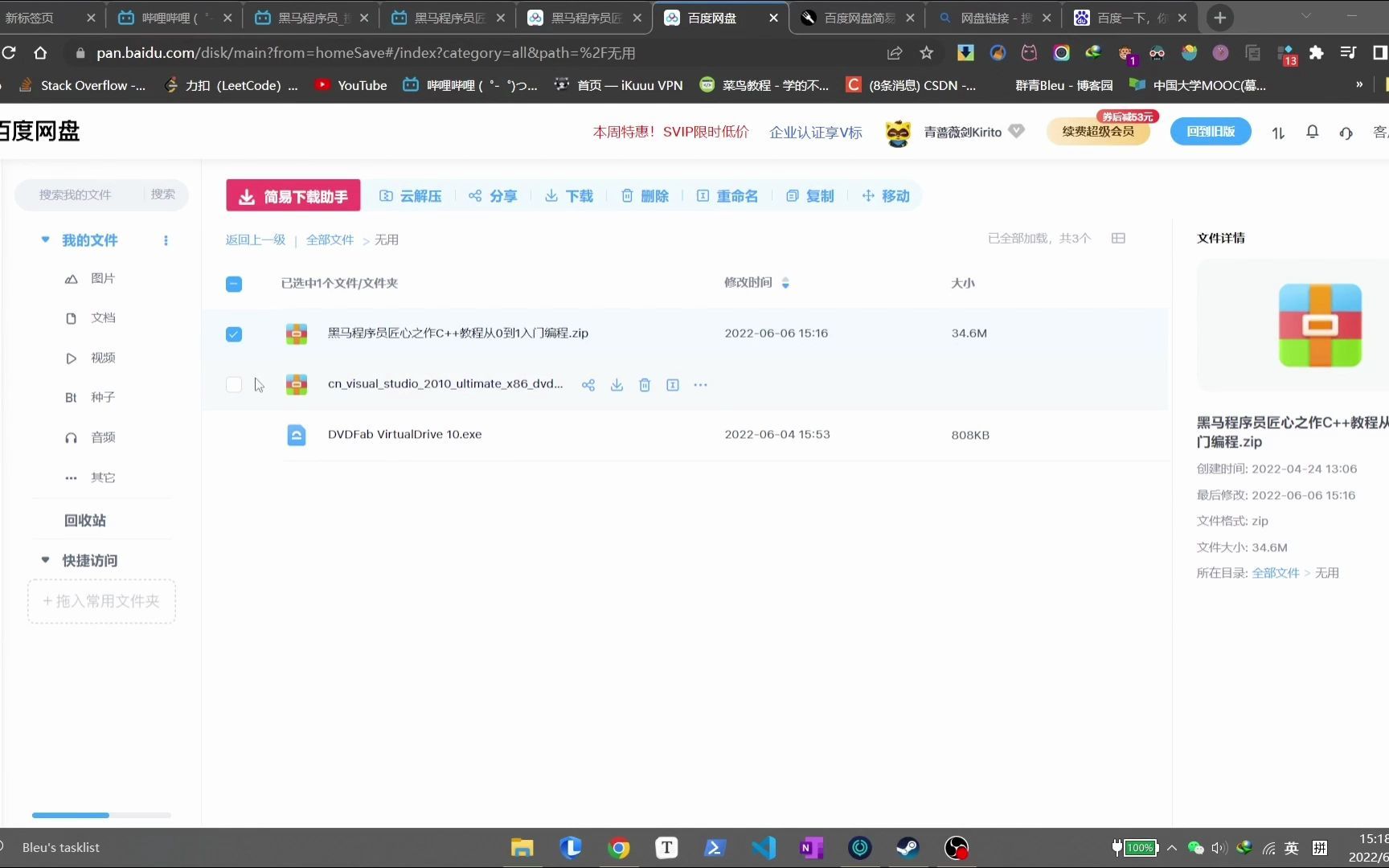Viewport: 1389px width, 868px height.
Task: Switch to 百度一下 browser tab
Action: click(1130, 18)
